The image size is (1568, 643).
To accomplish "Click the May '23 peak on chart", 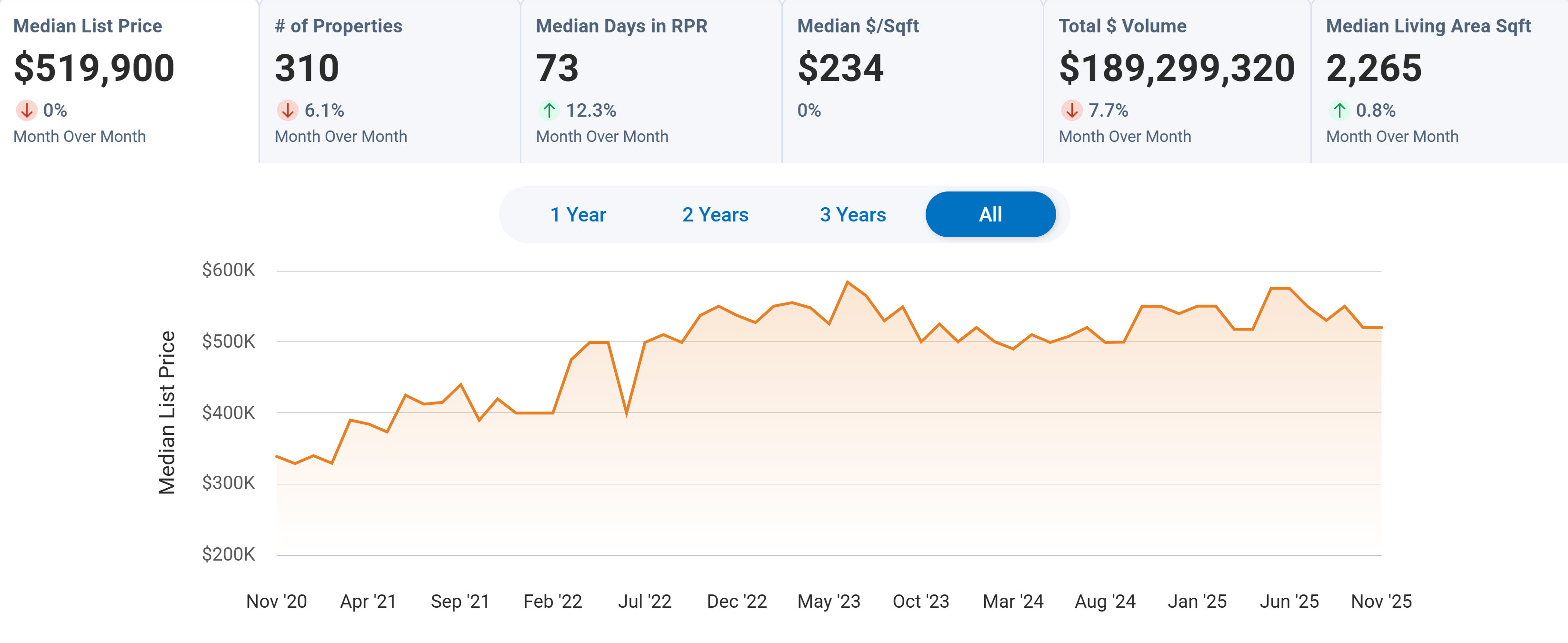I will [847, 282].
